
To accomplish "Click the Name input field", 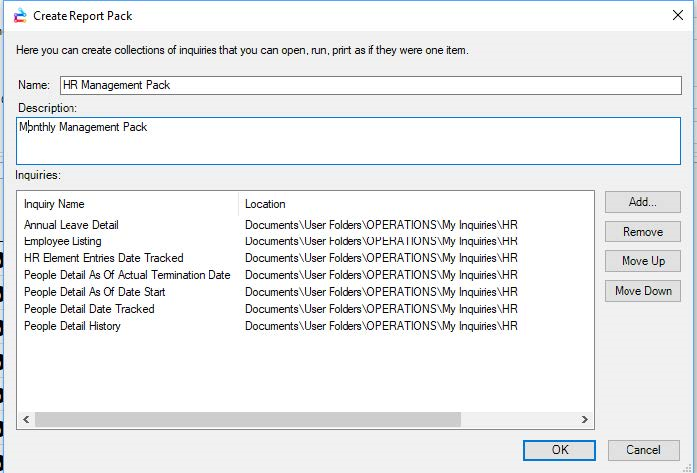I will 370,86.
